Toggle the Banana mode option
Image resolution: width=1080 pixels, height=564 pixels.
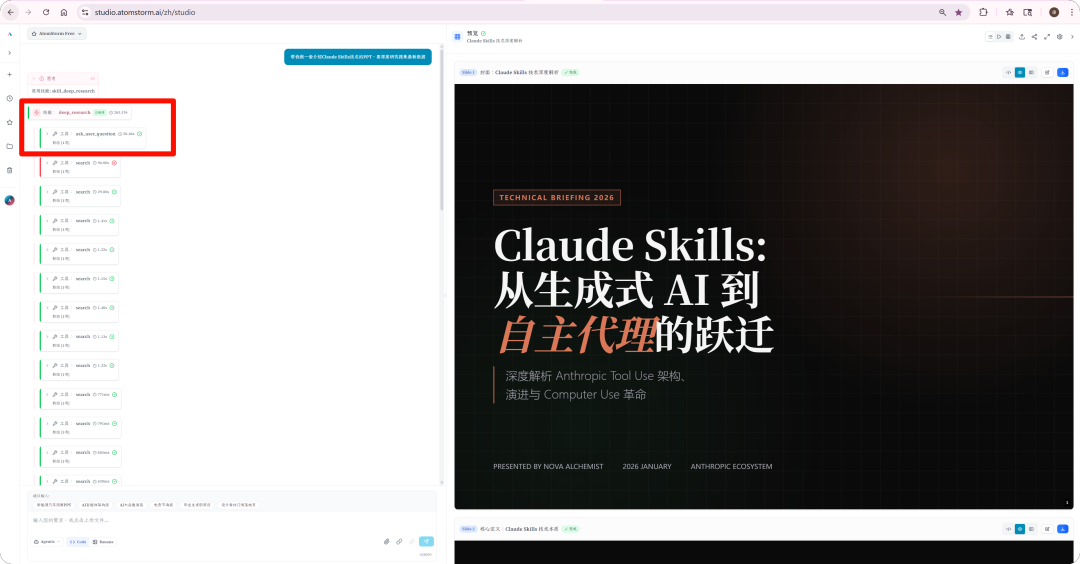(103, 542)
